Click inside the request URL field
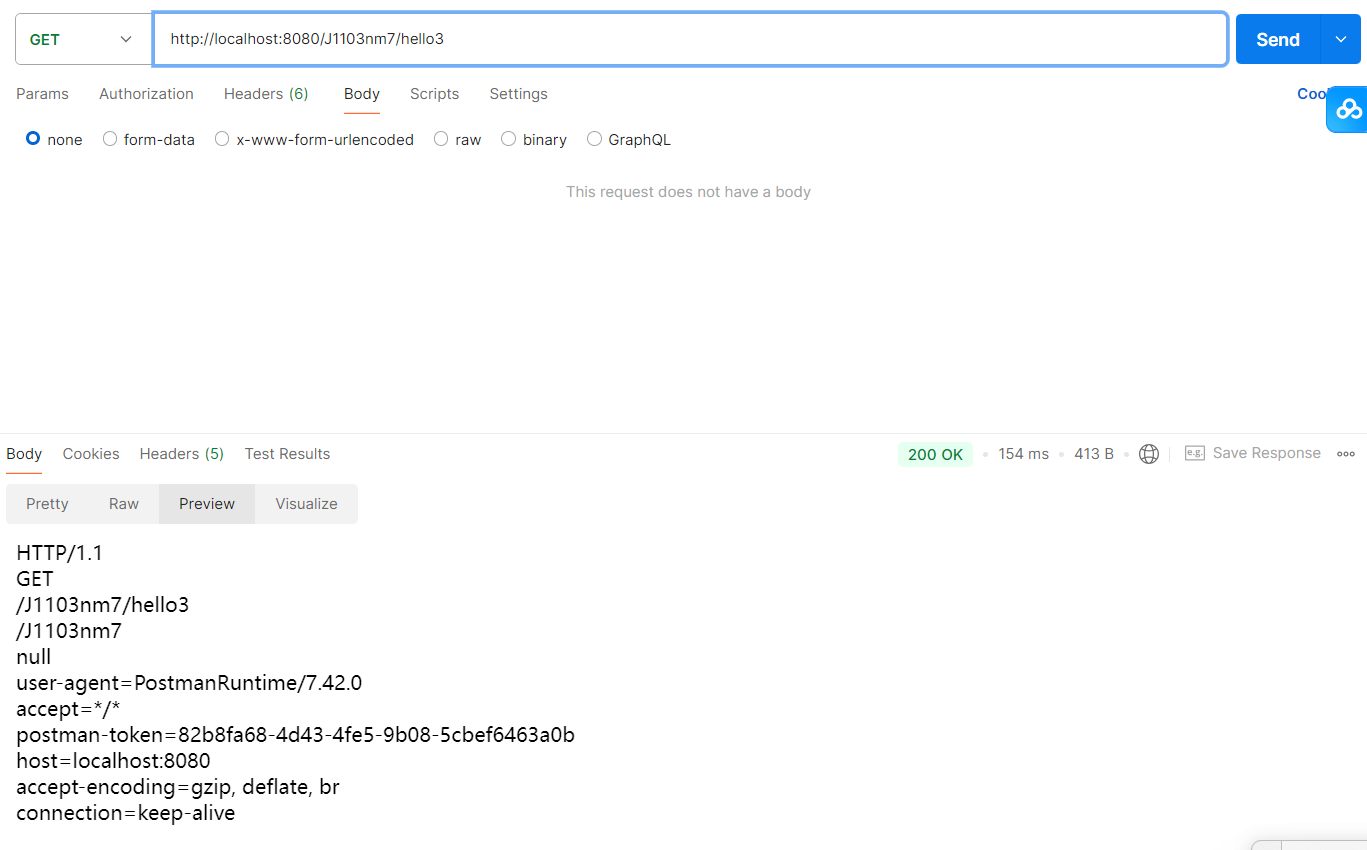1367x850 pixels. pyautogui.click(x=690, y=39)
